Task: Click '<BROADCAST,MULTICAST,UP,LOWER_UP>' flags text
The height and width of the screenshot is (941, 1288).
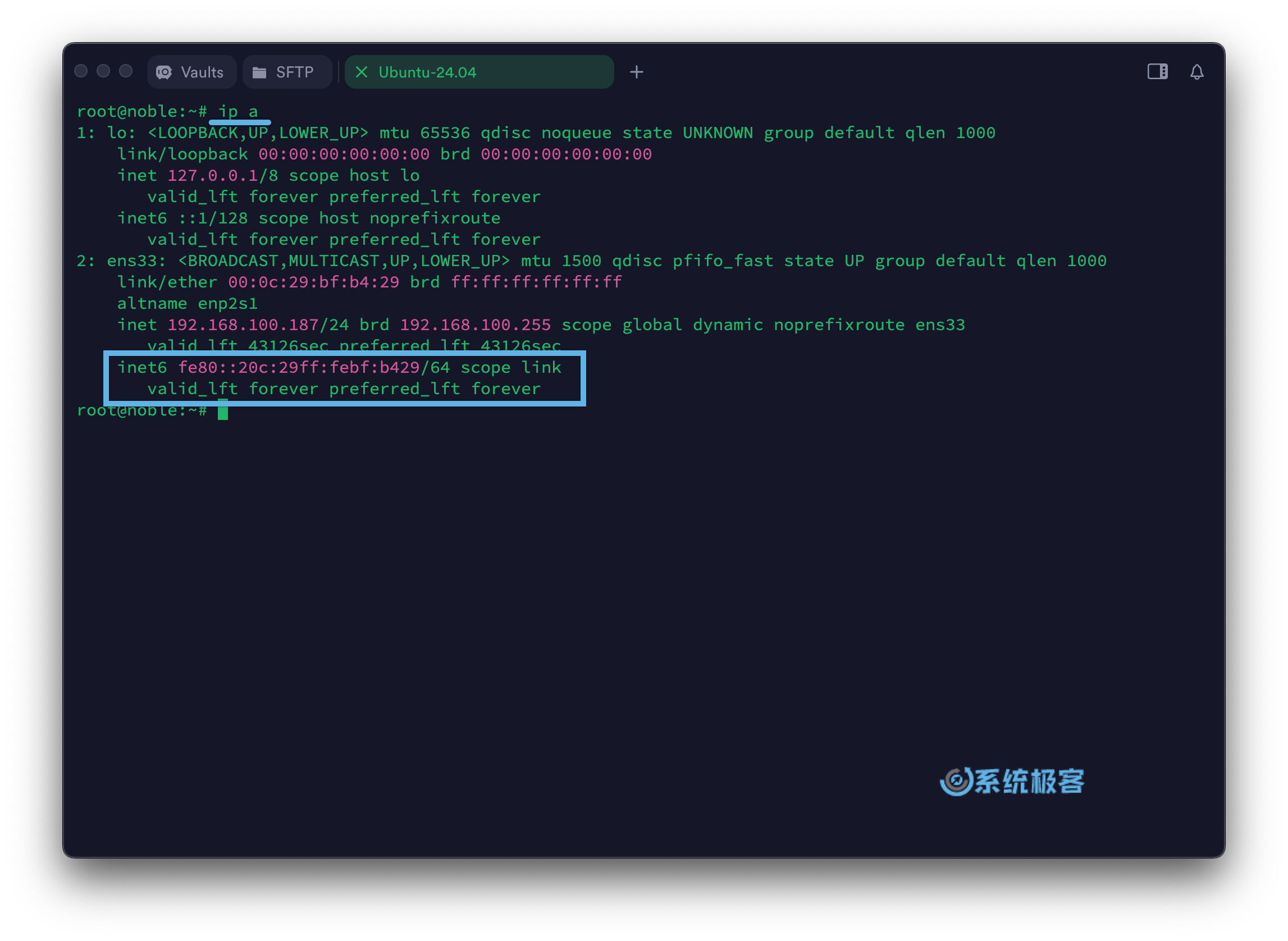Action: [x=344, y=261]
